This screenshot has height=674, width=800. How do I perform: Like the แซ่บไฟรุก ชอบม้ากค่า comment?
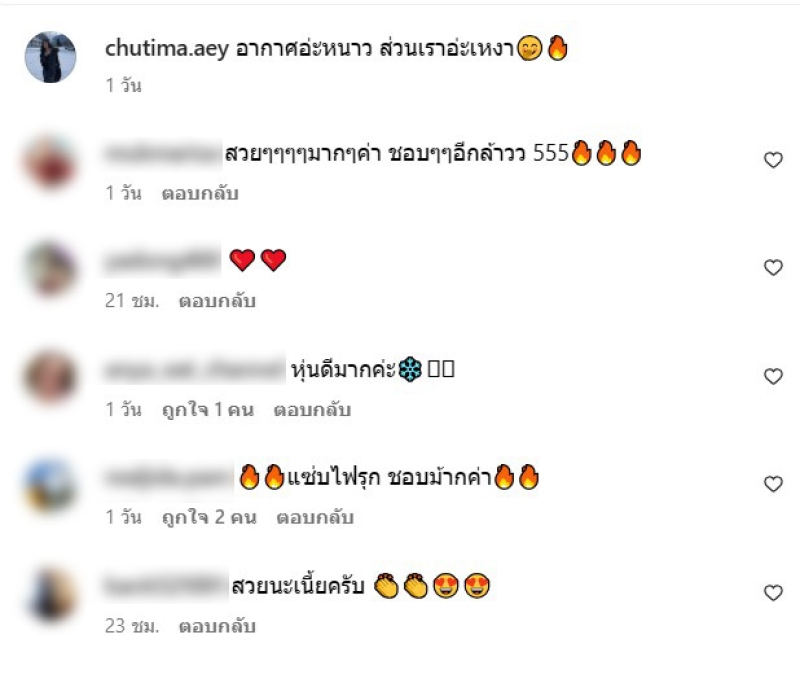(773, 484)
